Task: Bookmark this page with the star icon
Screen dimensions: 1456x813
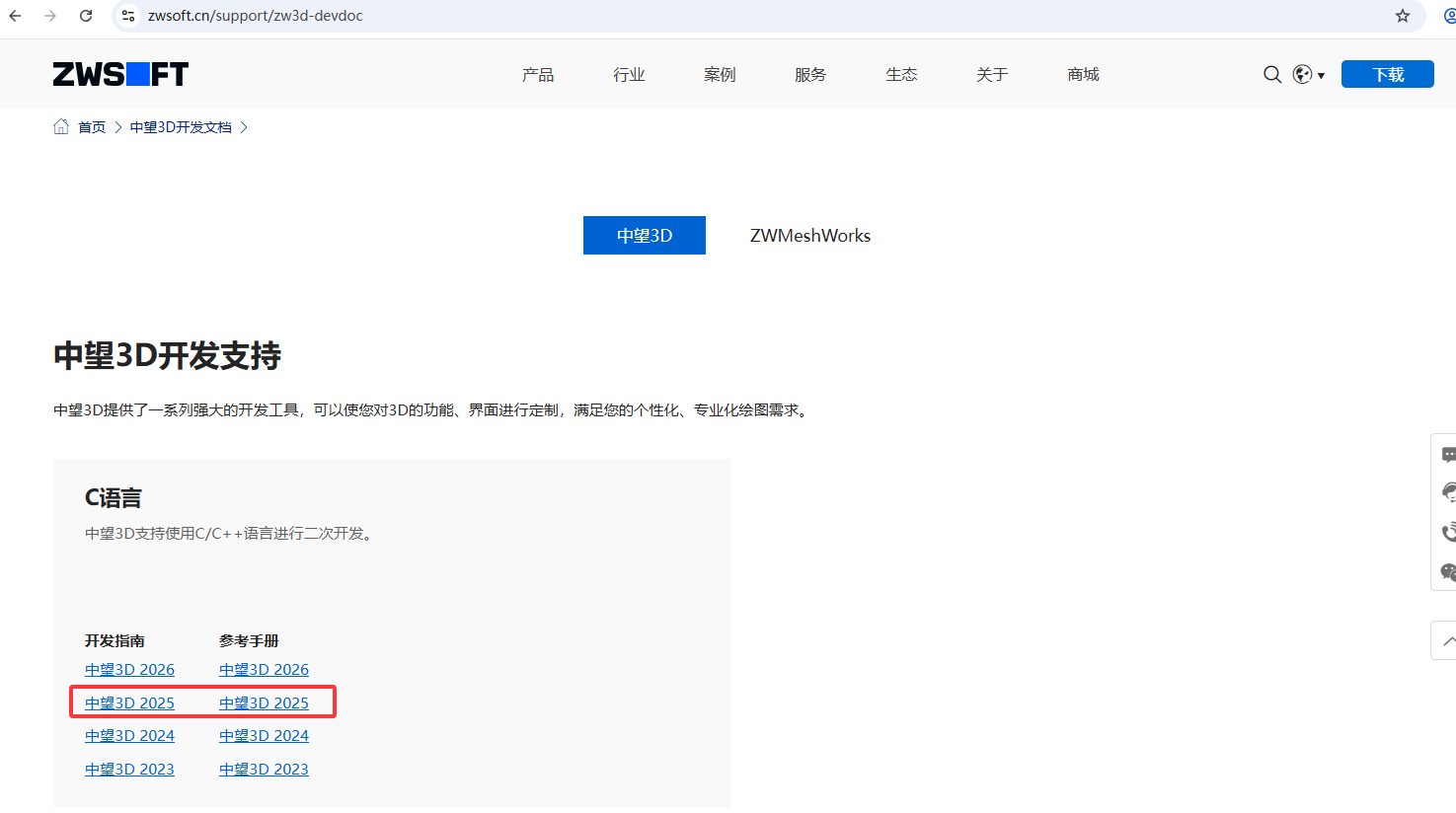Action: 1403,16
